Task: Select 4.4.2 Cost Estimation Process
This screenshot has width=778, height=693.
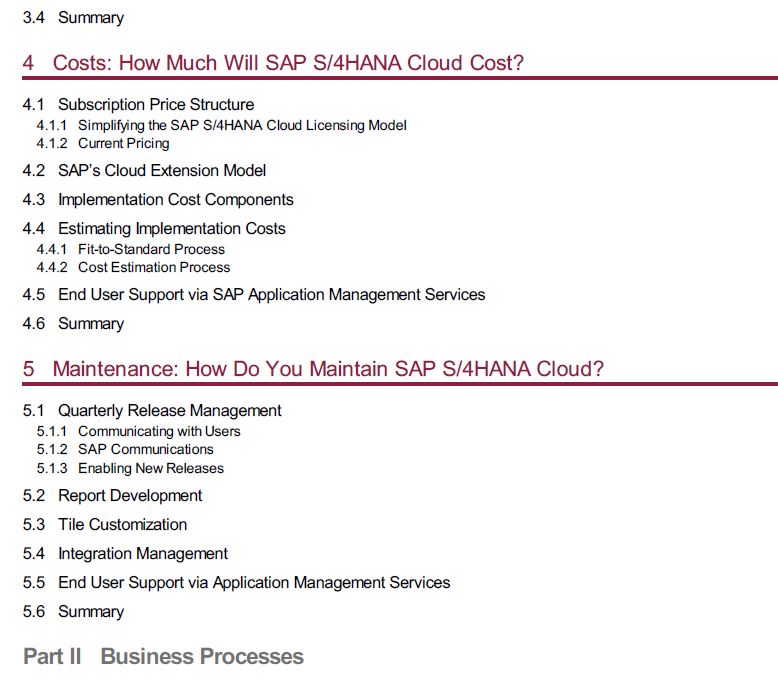Action: point(133,267)
